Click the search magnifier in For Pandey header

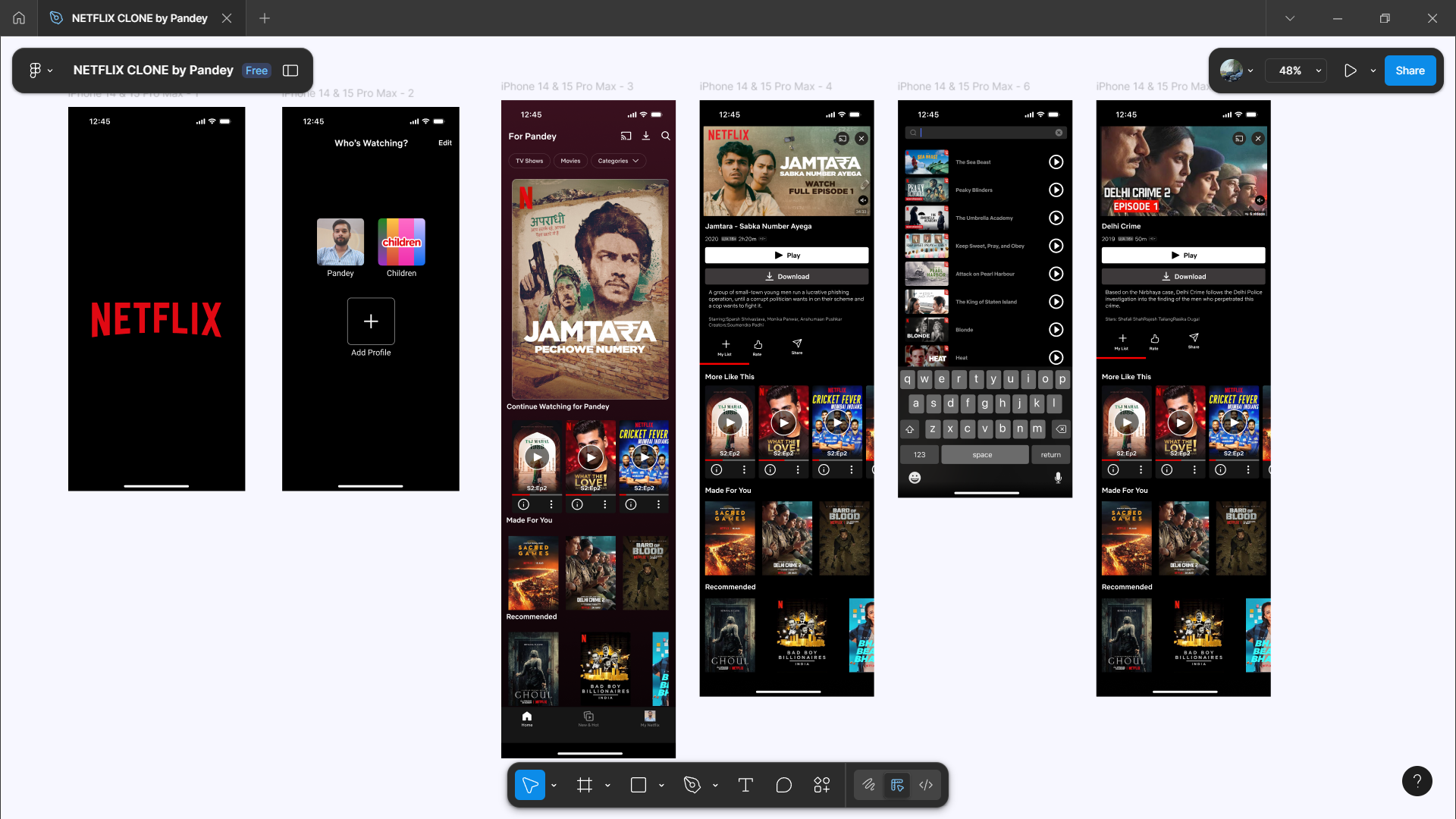click(666, 136)
